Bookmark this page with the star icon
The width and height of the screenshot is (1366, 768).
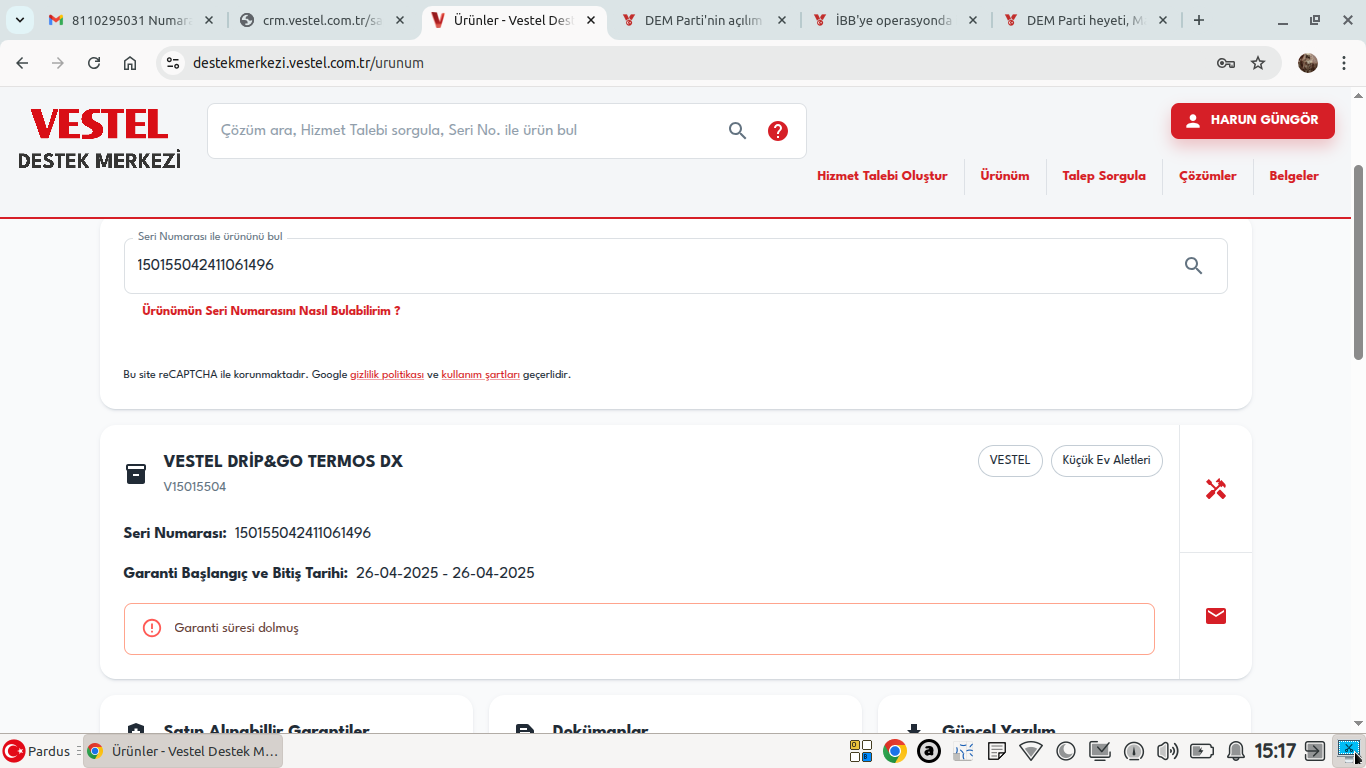point(1258,63)
